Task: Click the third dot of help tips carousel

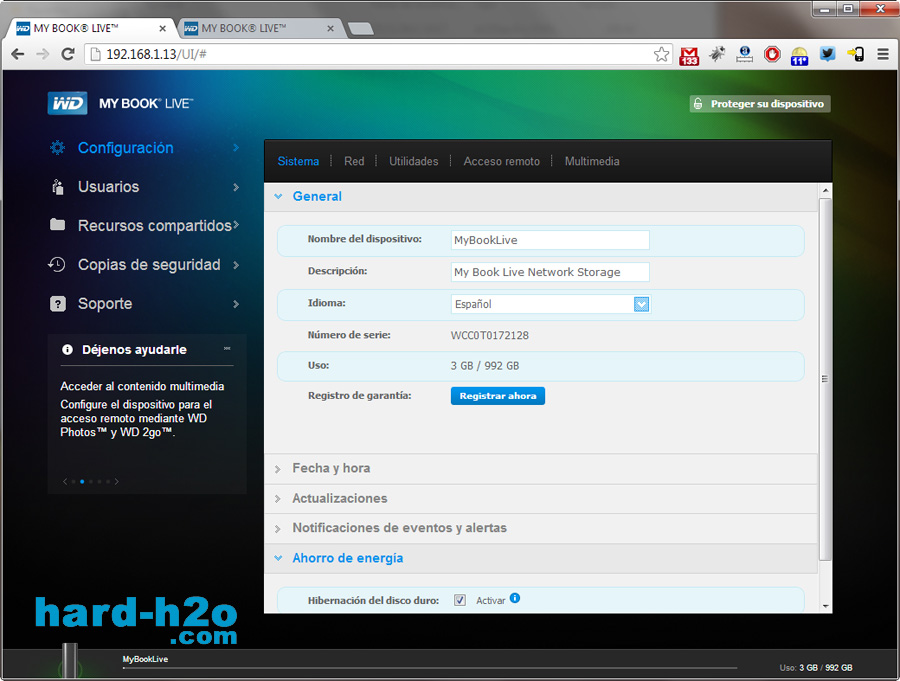Action: click(x=91, y=481)
